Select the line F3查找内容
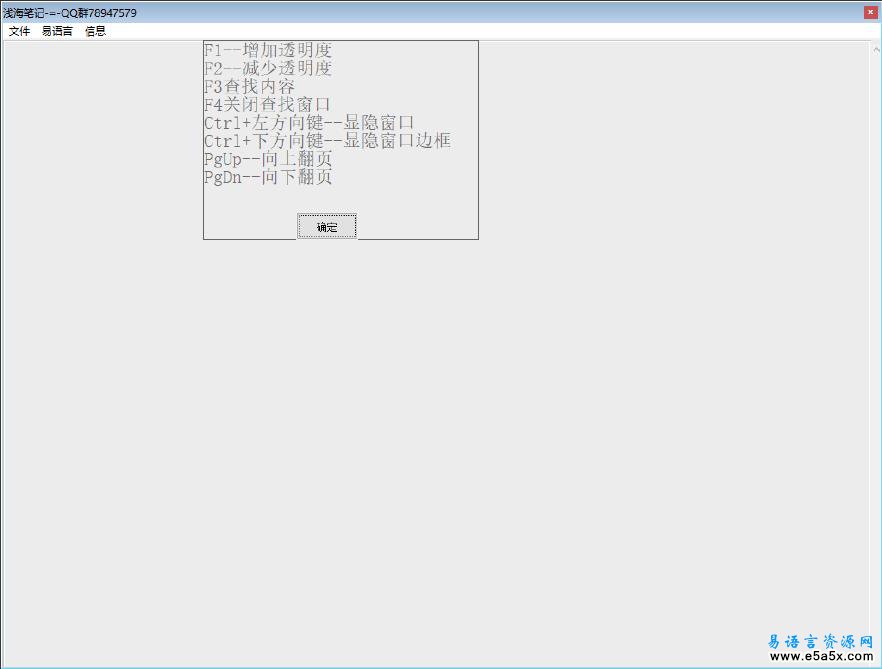 click(249, 87)
